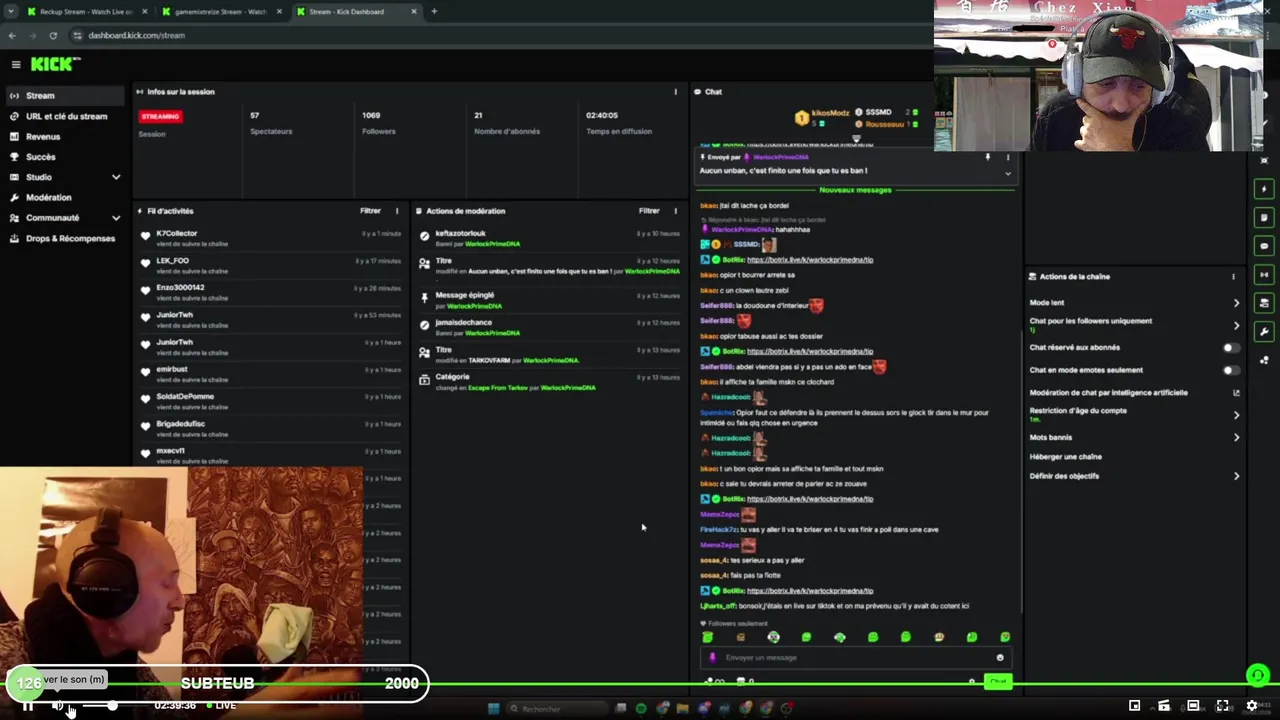Click the chat settings gear near the Chat button
The image size is (1280, 720).
click(971, 682)
